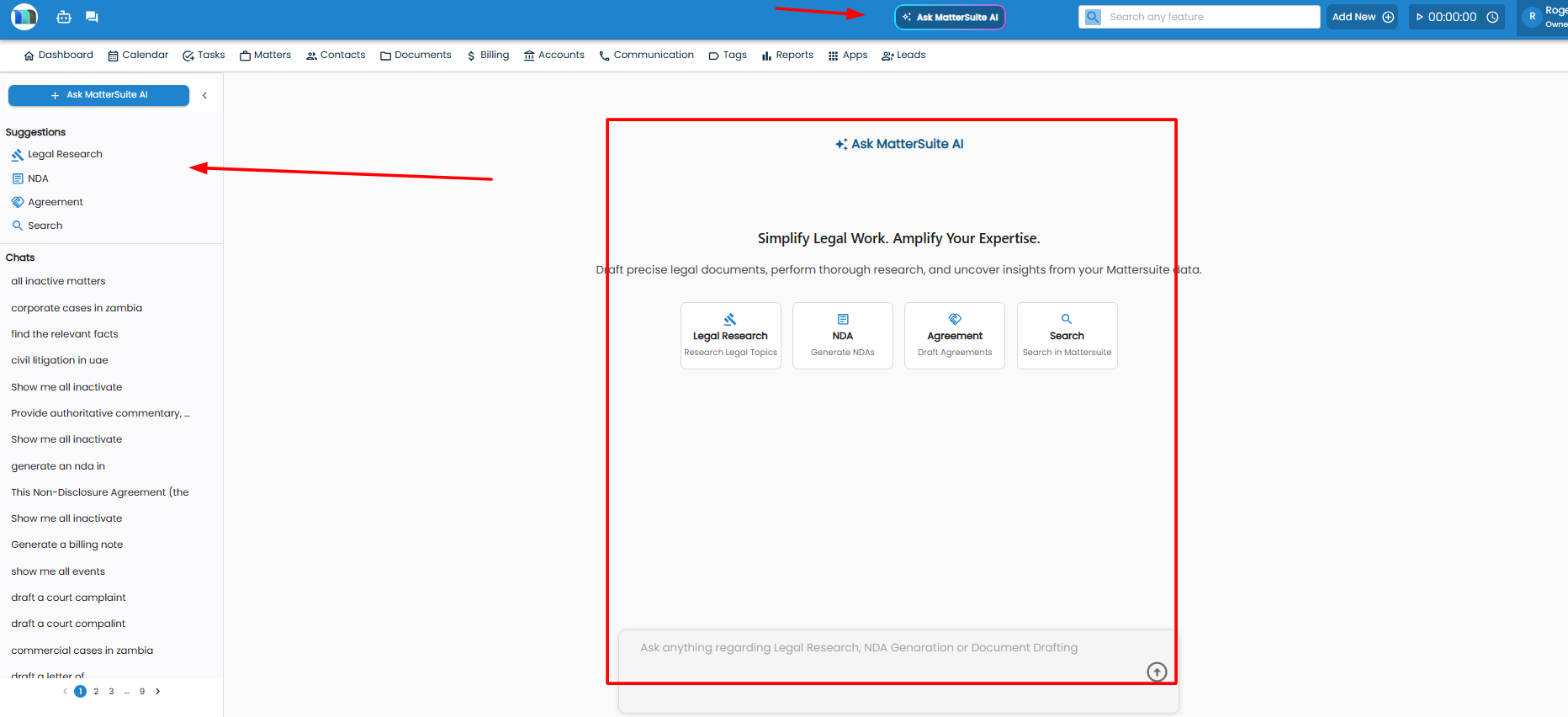The image size is (1568, 717).
Task: Click the MatterSuite logo icon
Action: tap(24, 17)
